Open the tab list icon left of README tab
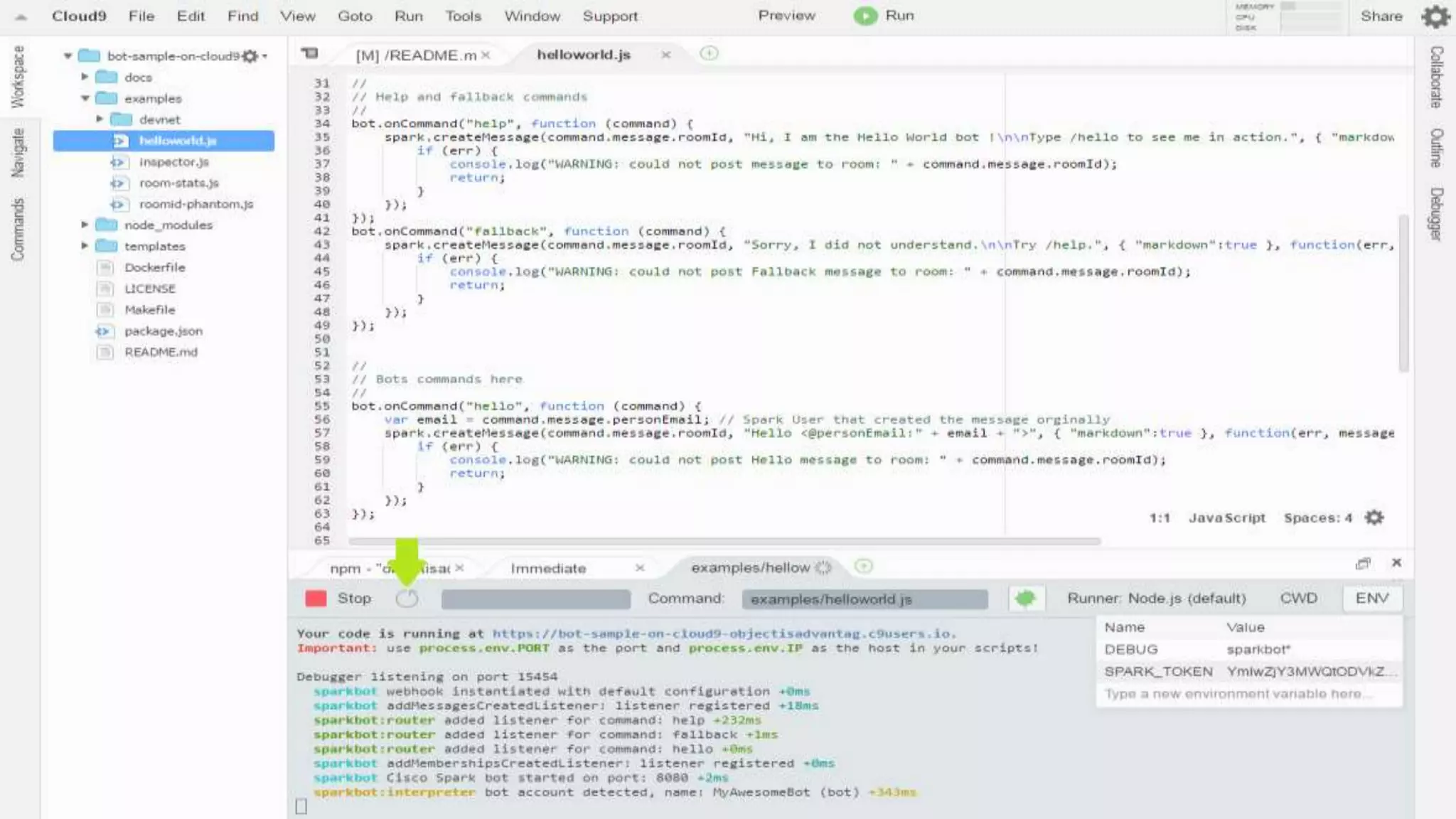Viewport: 1456px width, 819px height. click(x=310, y=53)
